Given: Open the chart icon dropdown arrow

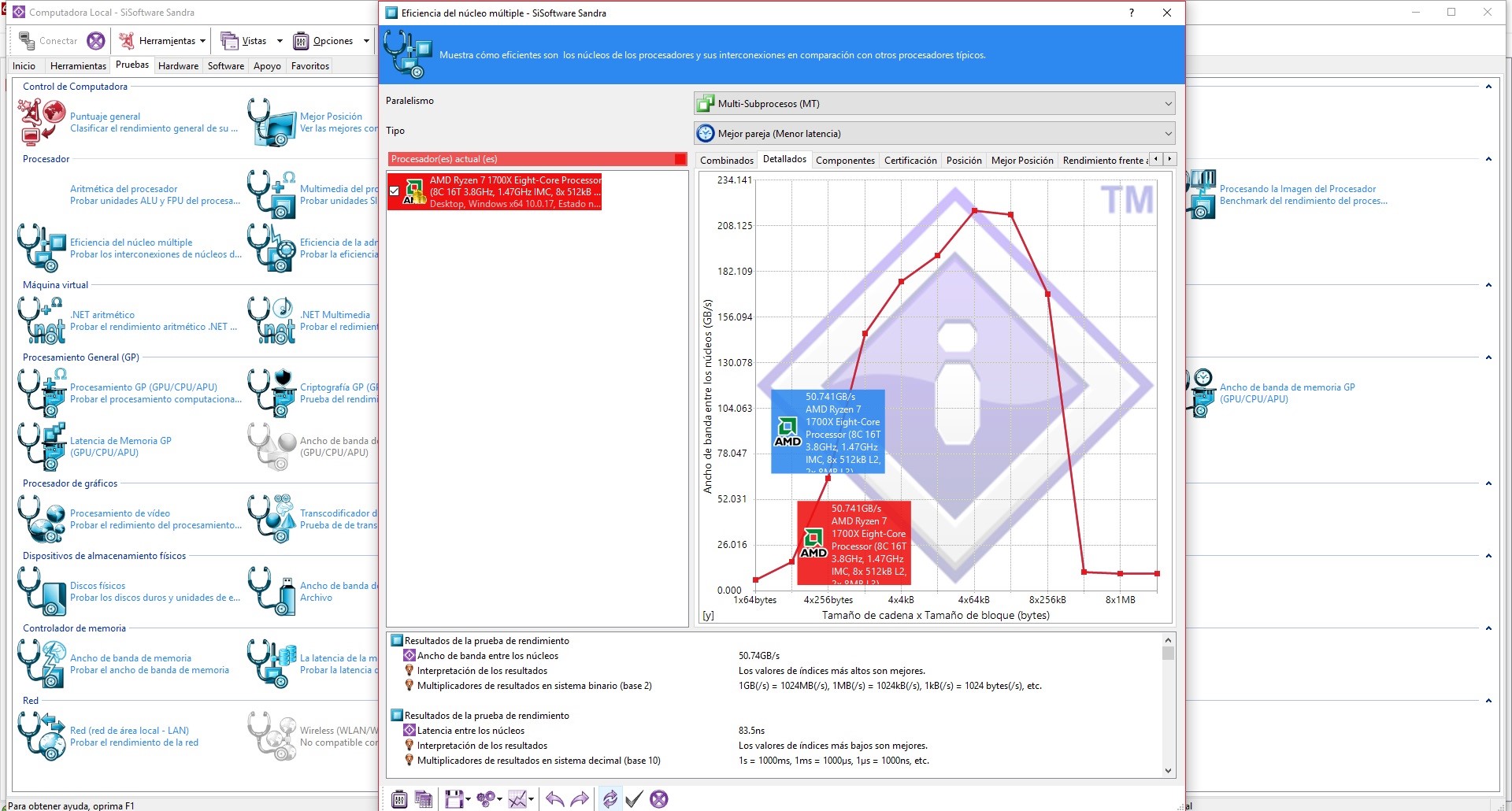Looking at the screenshot, I should click(x=532, y=800).
